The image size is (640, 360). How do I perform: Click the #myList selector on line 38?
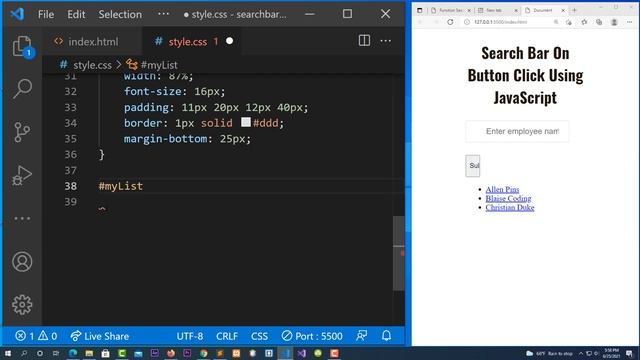point(121,186)
